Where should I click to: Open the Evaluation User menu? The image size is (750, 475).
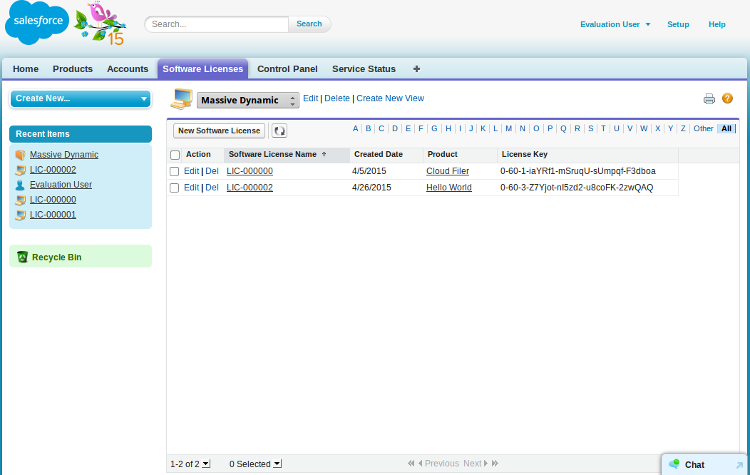pyautogui.click(x=615, y=24)
